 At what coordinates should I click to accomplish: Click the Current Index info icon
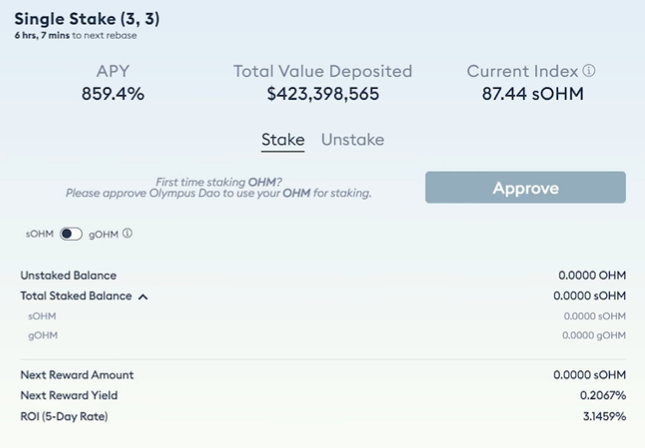[x=589, y=71]
